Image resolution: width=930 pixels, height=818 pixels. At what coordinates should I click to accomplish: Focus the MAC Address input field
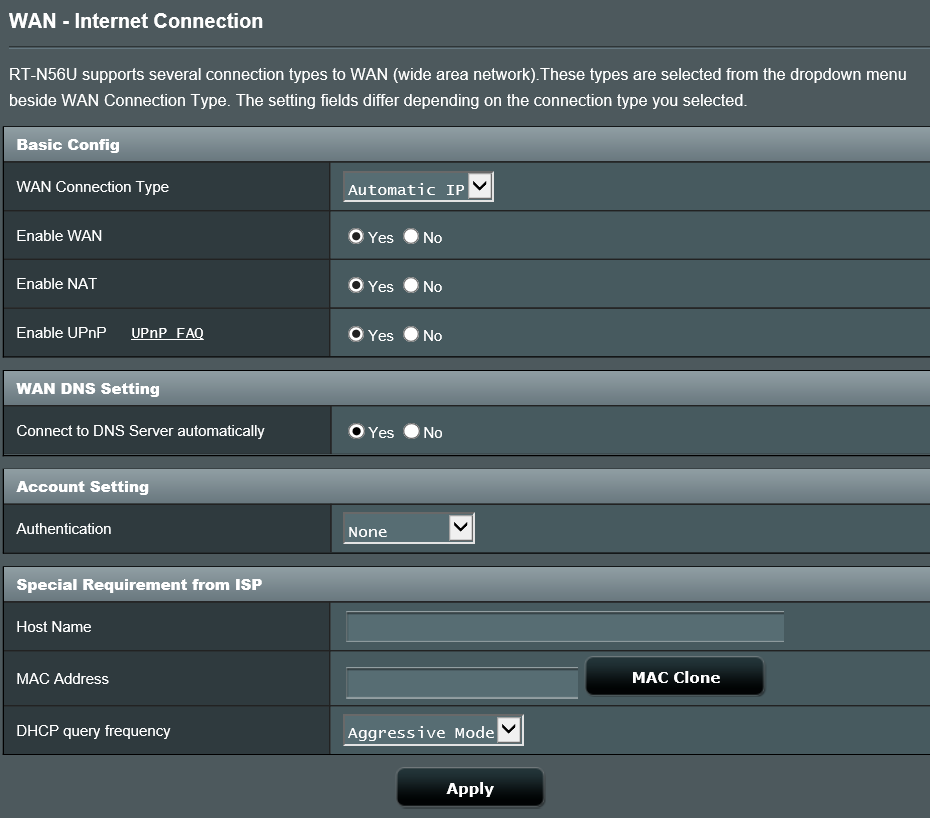(x=461, y=682)
